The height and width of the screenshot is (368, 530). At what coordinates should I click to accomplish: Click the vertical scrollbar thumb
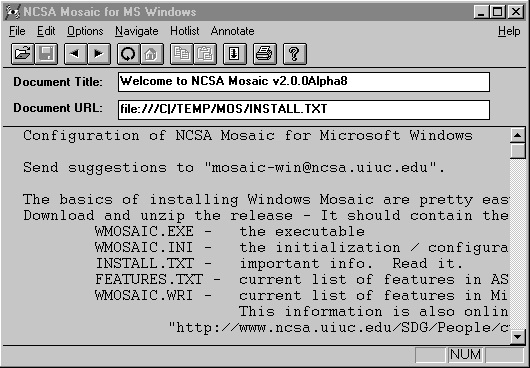pos(517,151)
